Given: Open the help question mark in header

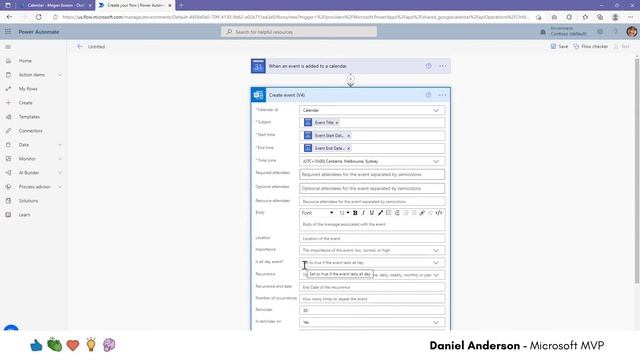Looking at the screenshot, I should (616, 31).
